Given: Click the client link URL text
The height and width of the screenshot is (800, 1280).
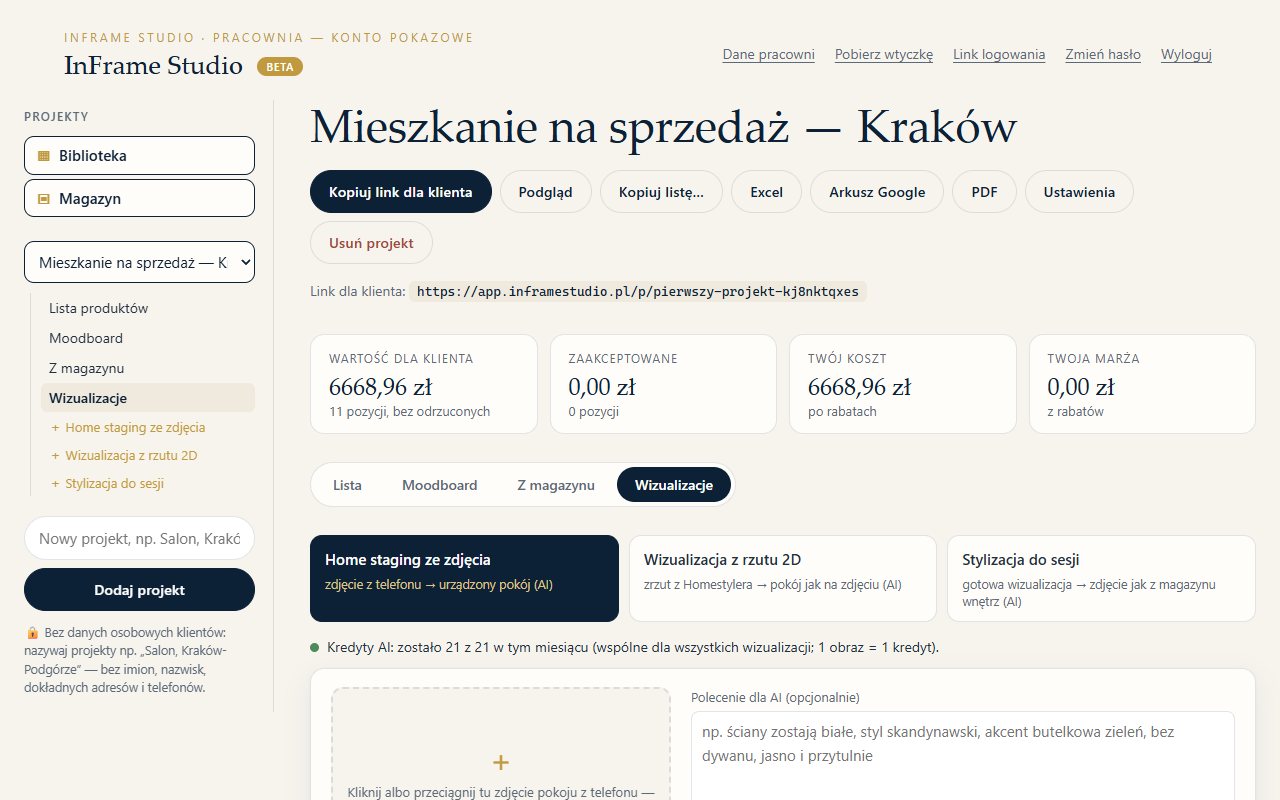Looking at the screenshot, I should 638,292.
